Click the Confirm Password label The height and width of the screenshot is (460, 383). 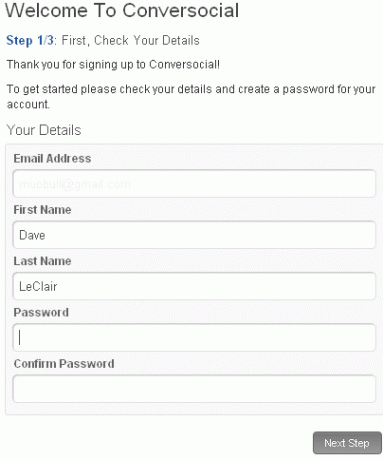tap(64, 364)
